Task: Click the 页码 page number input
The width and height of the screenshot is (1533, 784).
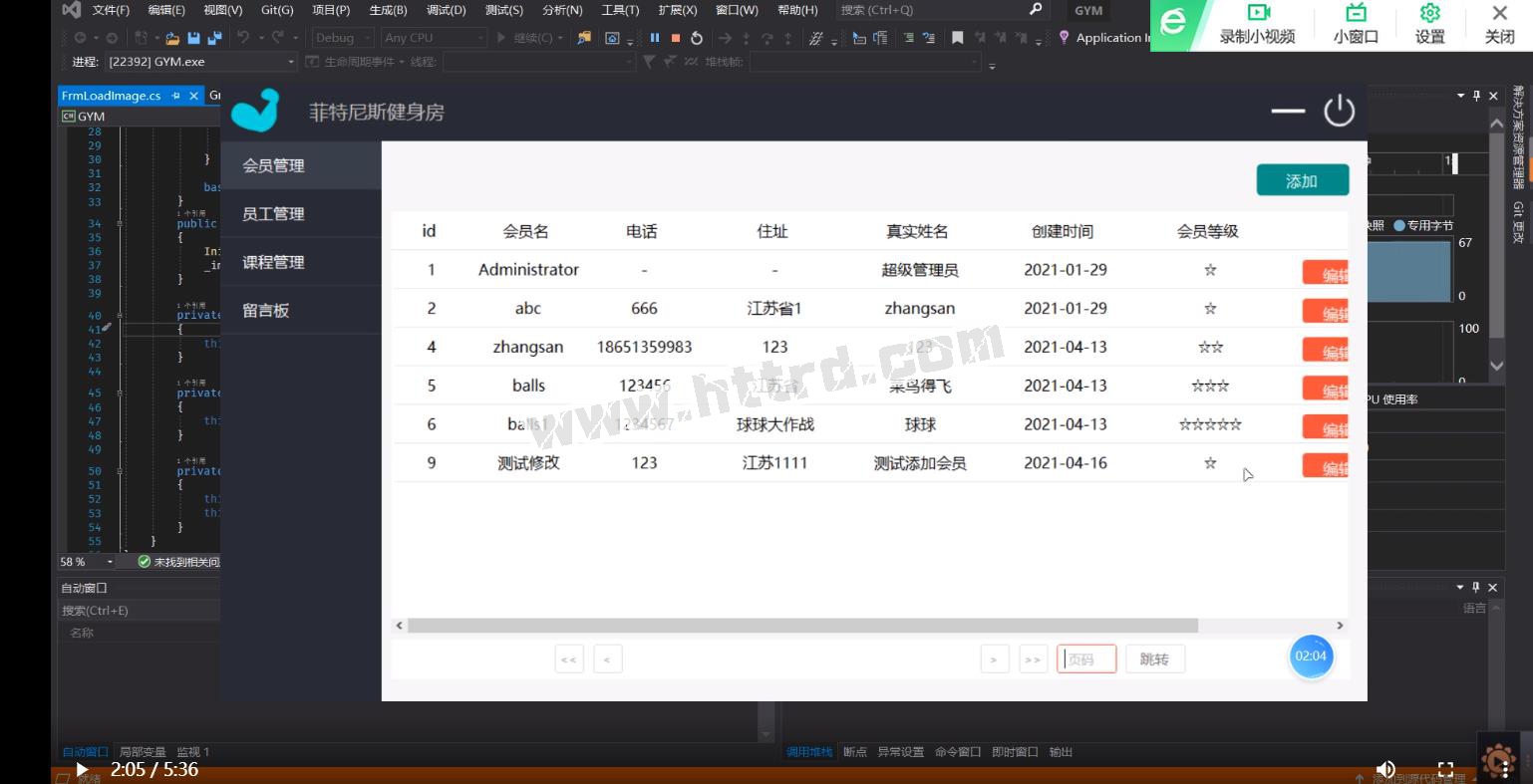Action: [1086, 658]
